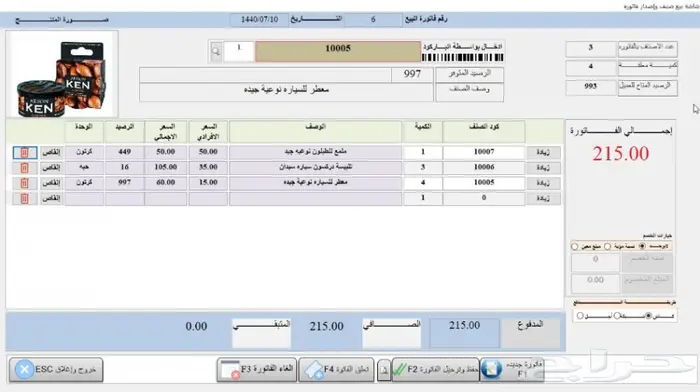Delete item row 10005 with trash icon
The height and width of the screenshot is (392, 700).
point(25,183)
